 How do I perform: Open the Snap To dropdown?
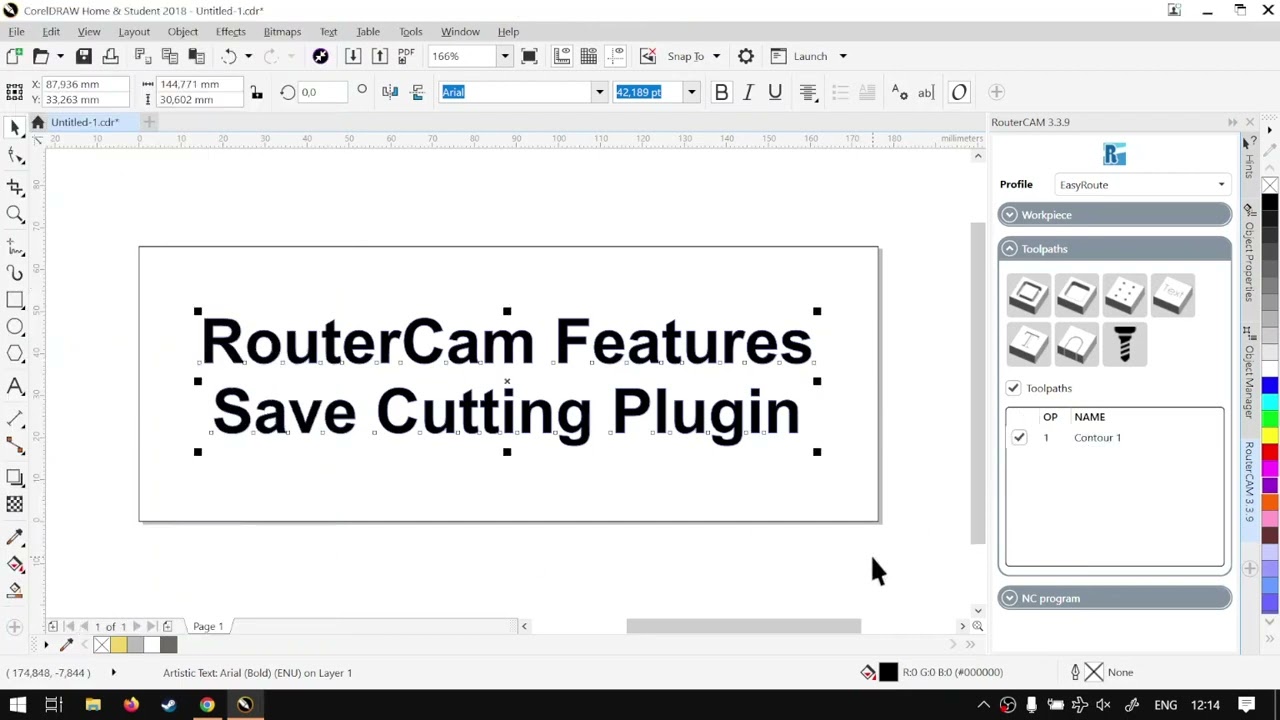pos(716,56)
